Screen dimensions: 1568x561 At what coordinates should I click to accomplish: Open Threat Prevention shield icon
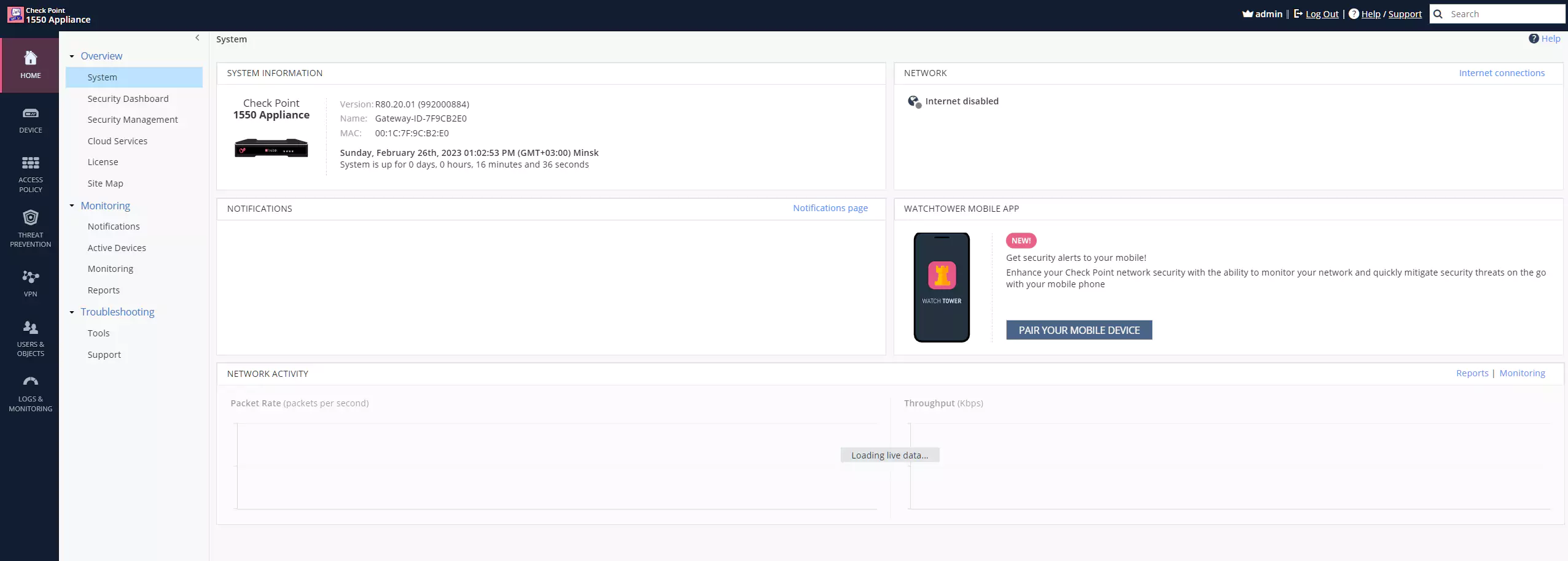(x=30, y=218)
